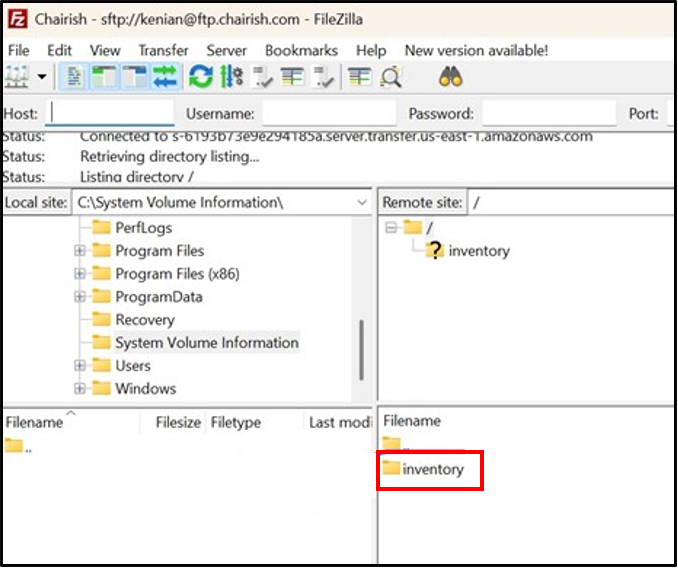Collapse the remote root / node
This screenshot has height=568, width=678.
[x=391, y=227]
